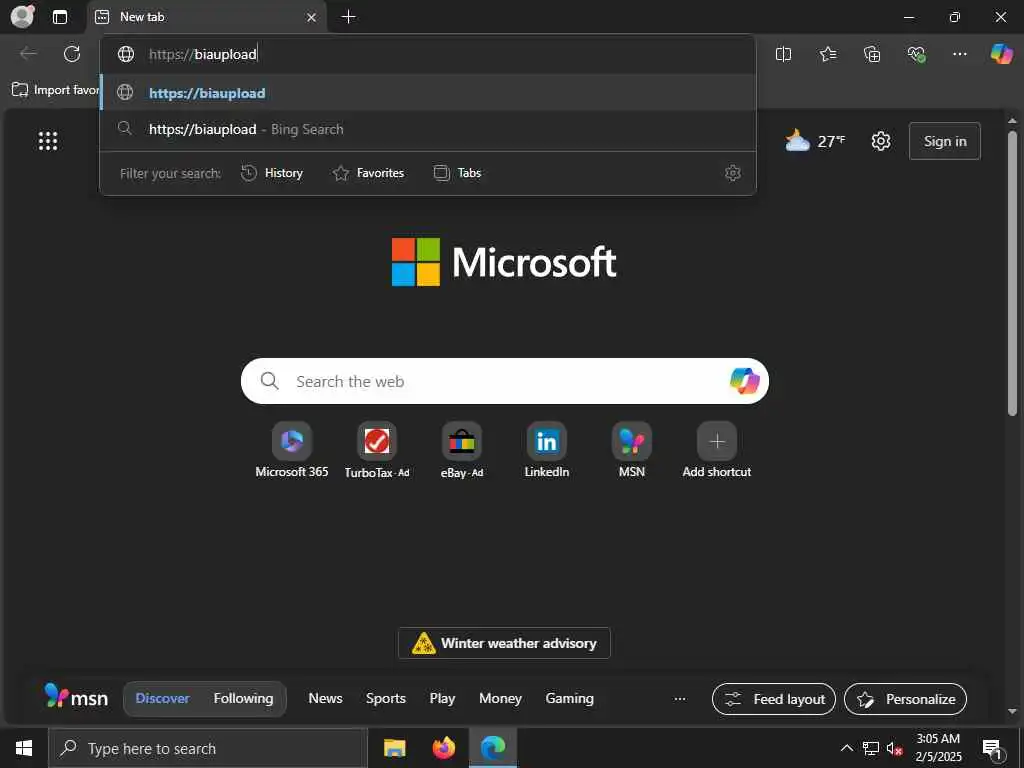Screen dimensions: 1024x768
Task: Switch to the Following tab
Action: (x=244, y=698)
